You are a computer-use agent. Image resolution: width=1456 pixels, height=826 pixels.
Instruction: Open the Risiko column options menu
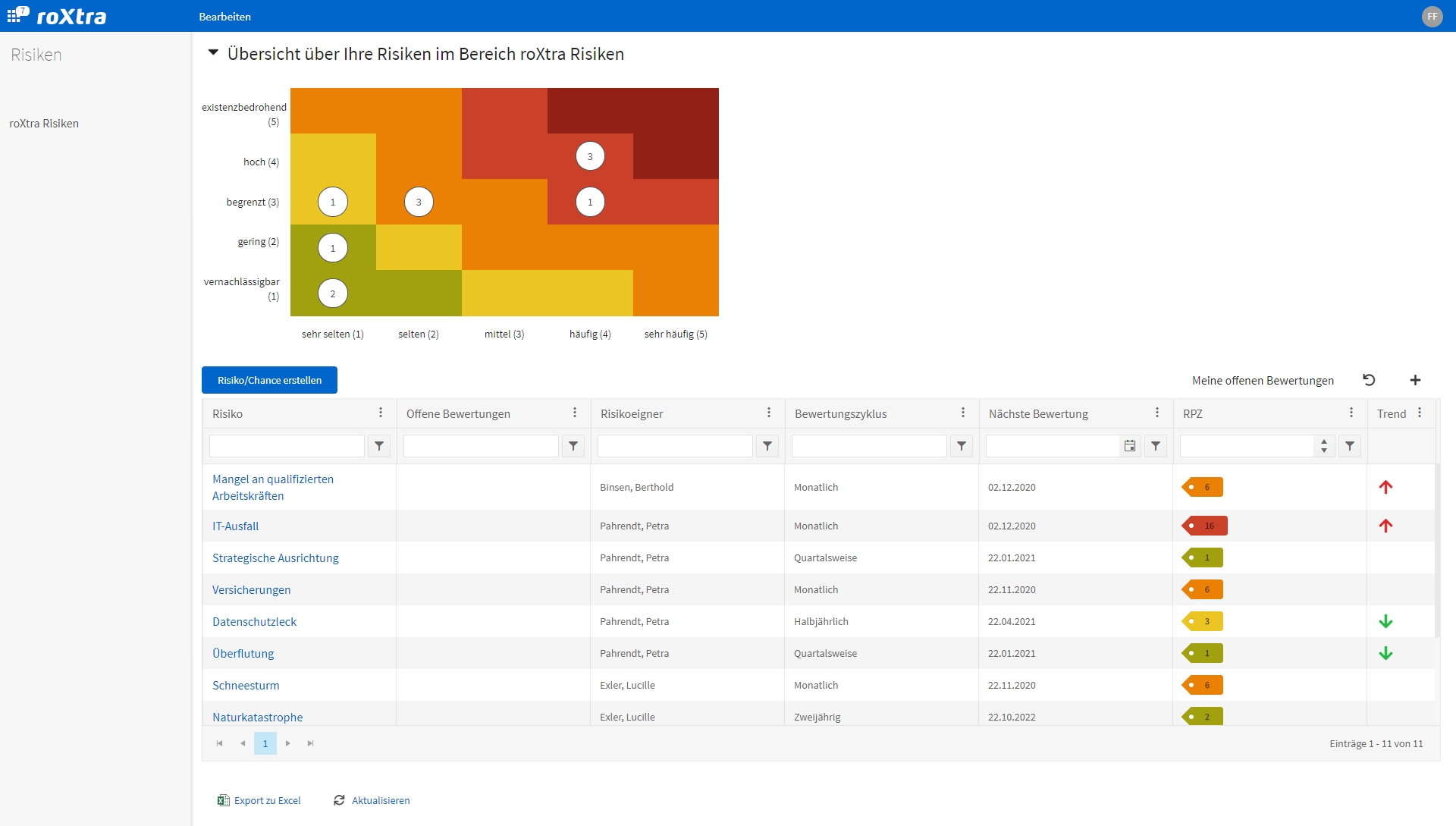click(x=381, y=413)
